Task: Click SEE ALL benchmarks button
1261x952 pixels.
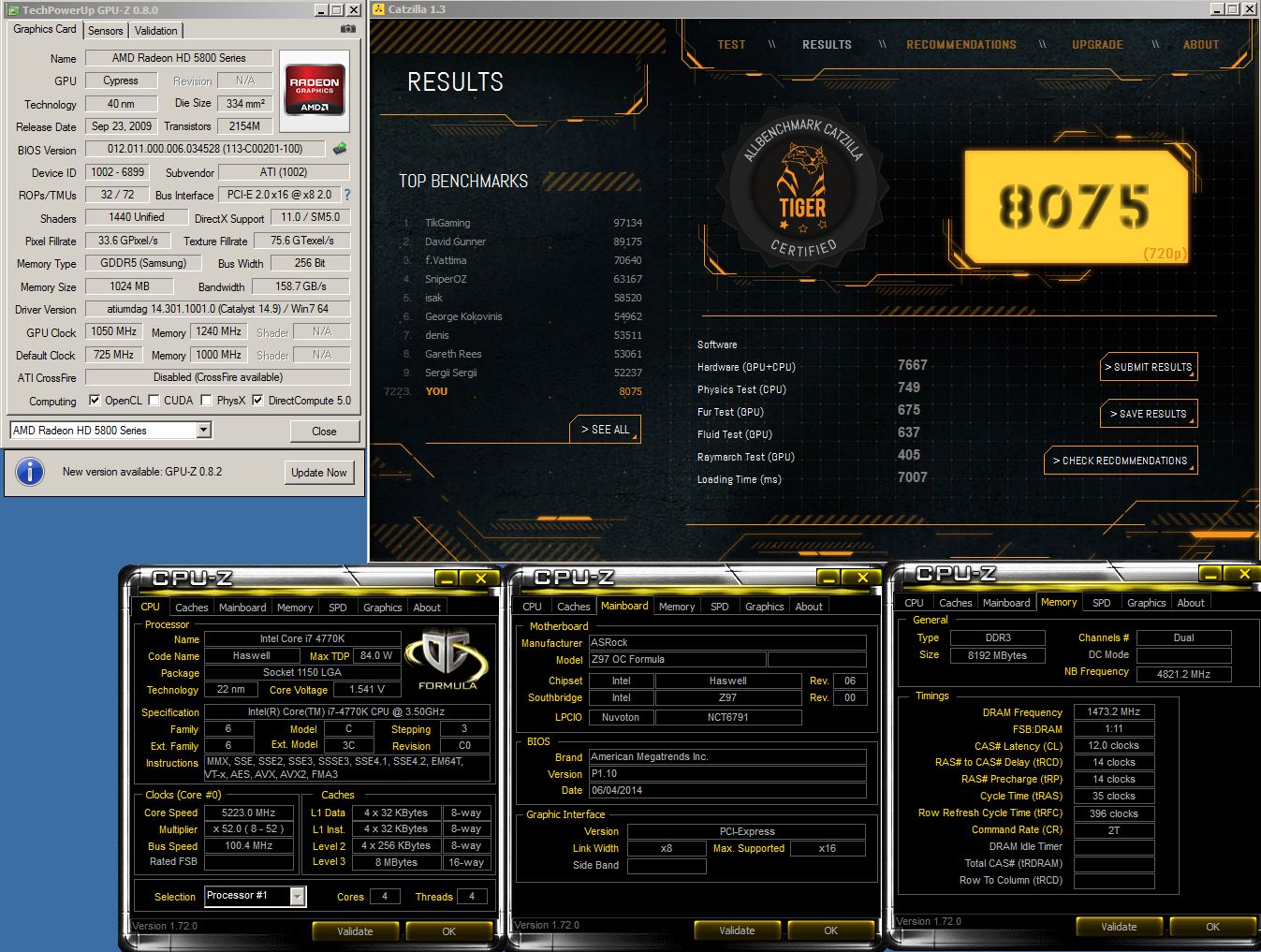Action: pyautogui.click(x=606, y=430)
